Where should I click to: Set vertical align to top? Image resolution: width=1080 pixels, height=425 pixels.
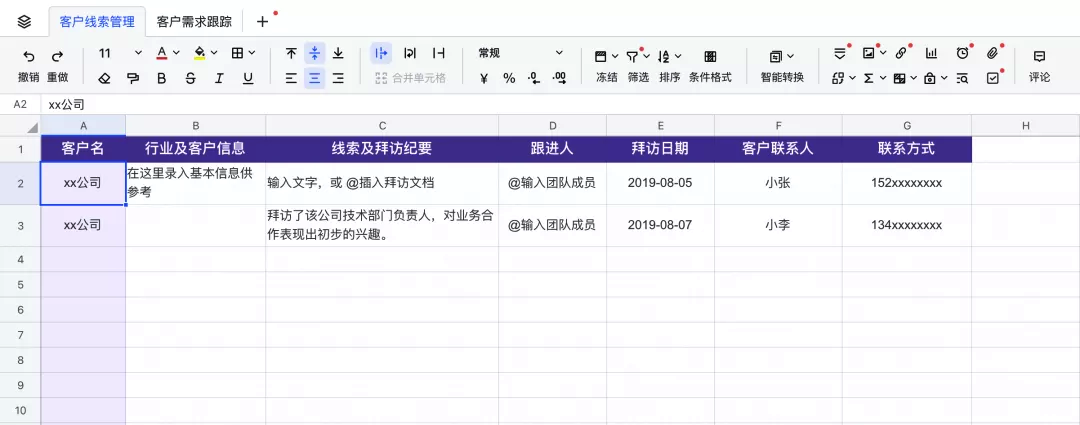(x=291, y=53)
